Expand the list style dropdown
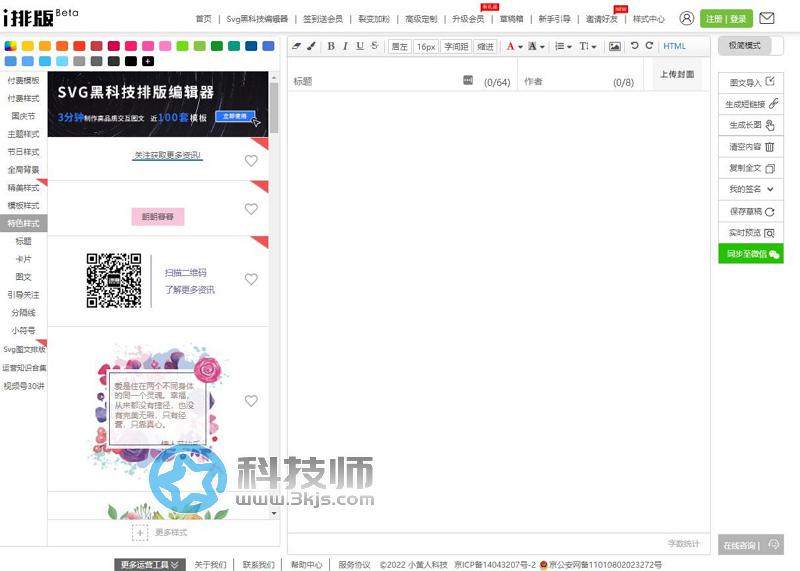The image size is (800, 571). pyautogui.click(x=563, y=46)
